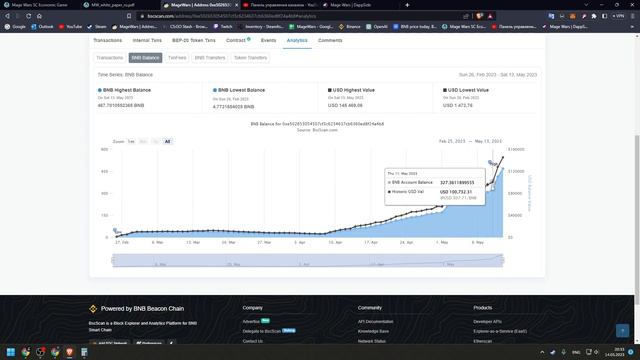
Task: Open the Brave Rewards triangle icon
Action: 490,16
